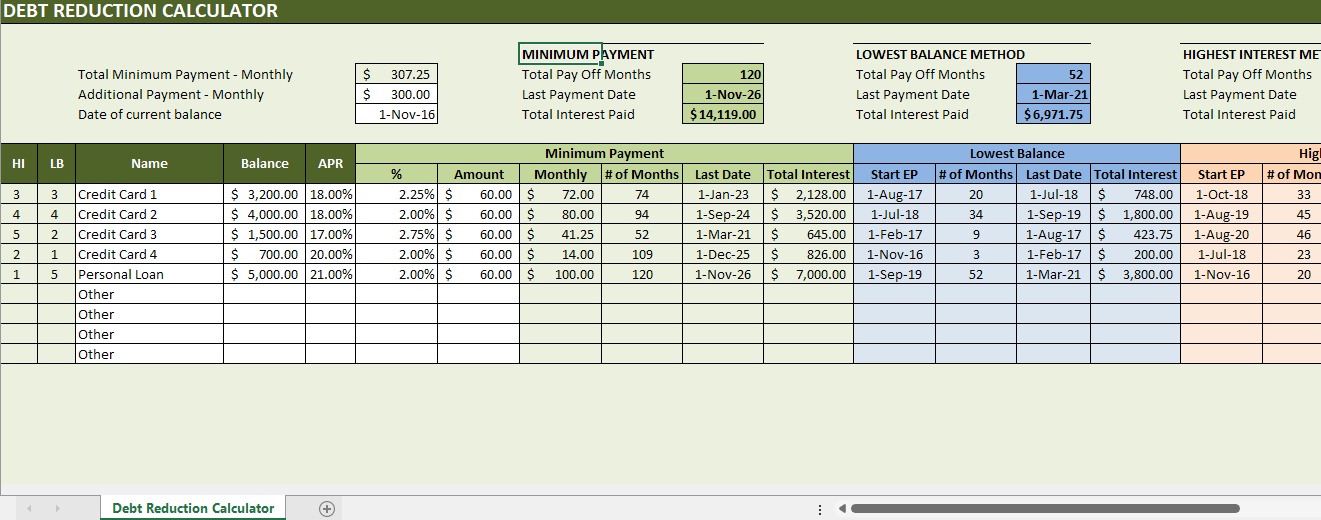Screen dimensions: 1321x520
Task: Select Personal Loan APR 21.00%
Action: [x=331, y=274]
